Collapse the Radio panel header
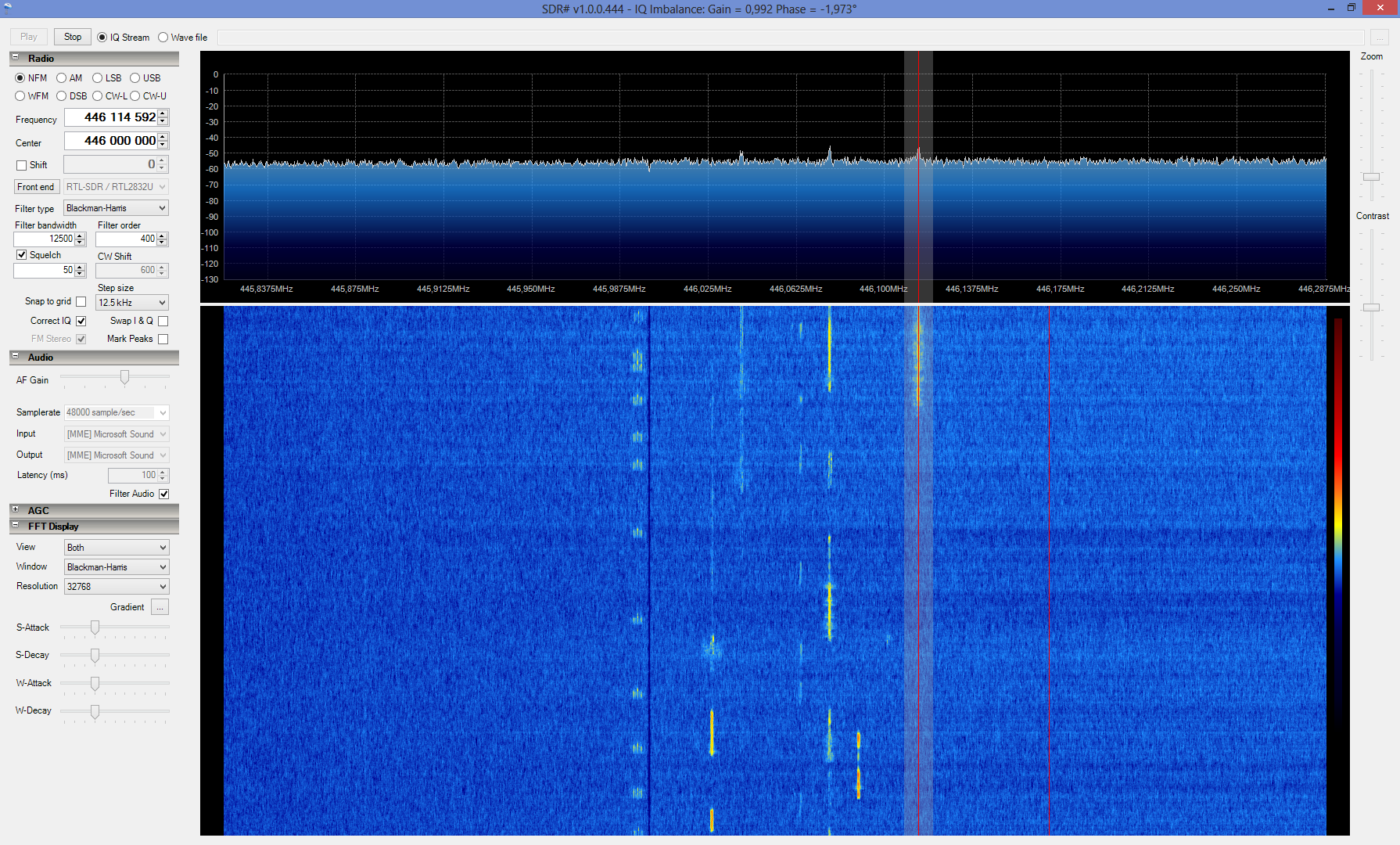This screenshot has width=1400, height=845. [15, 58]
